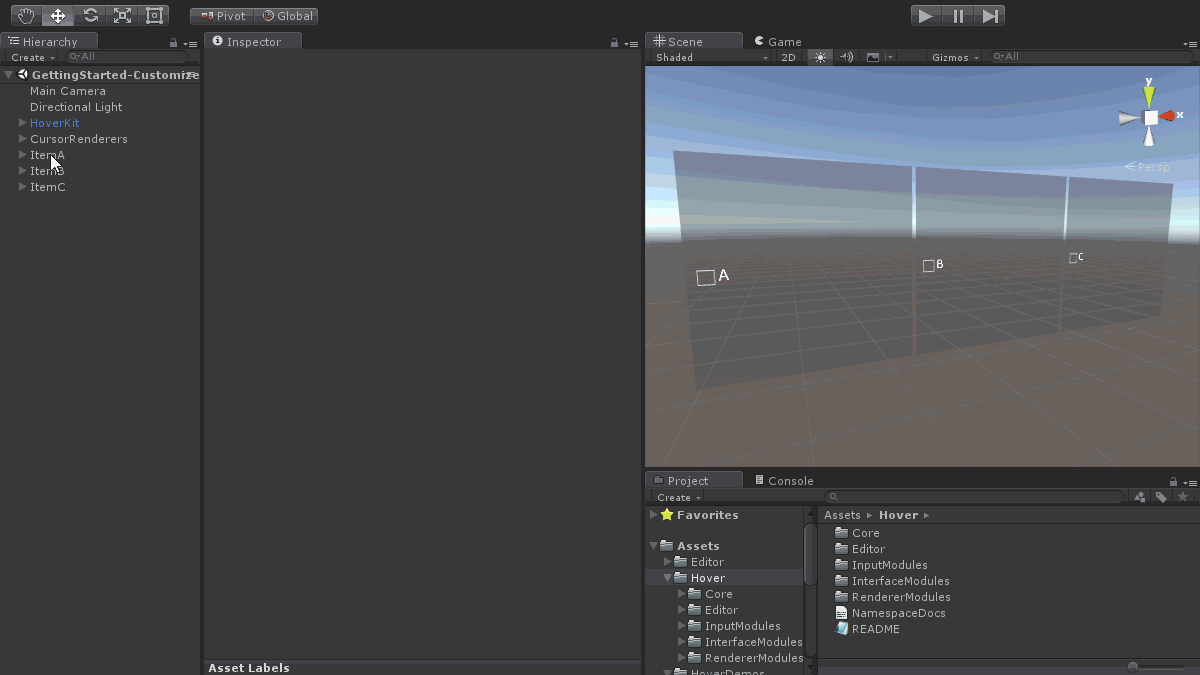This screenshot has height=675, width=1200.
Task: Select the Hand tool in toolbar
Action: 26,16
